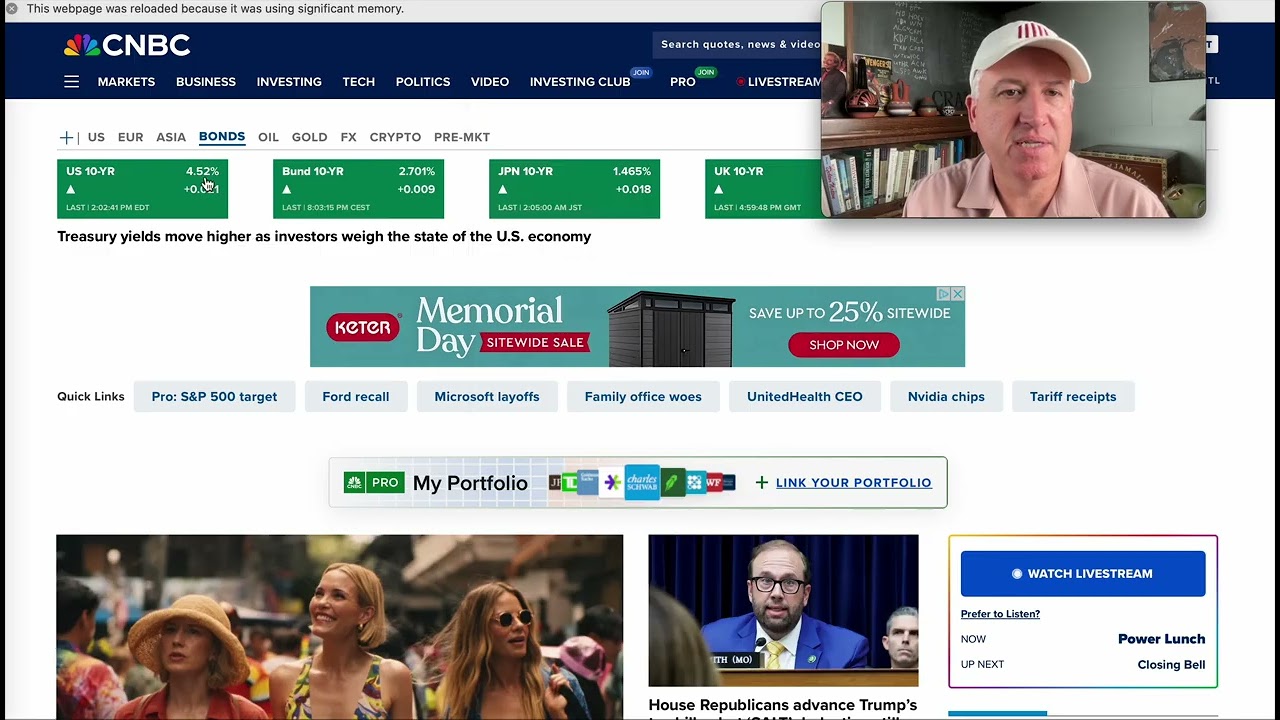
Task: Click the CNBC PRO badge in portfolio
Action: coord(374,483)
